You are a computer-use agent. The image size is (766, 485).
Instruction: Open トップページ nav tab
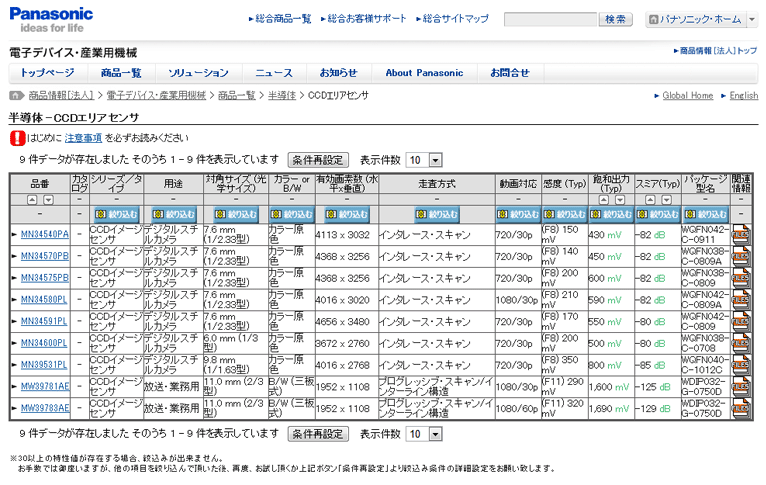(47, 73)
